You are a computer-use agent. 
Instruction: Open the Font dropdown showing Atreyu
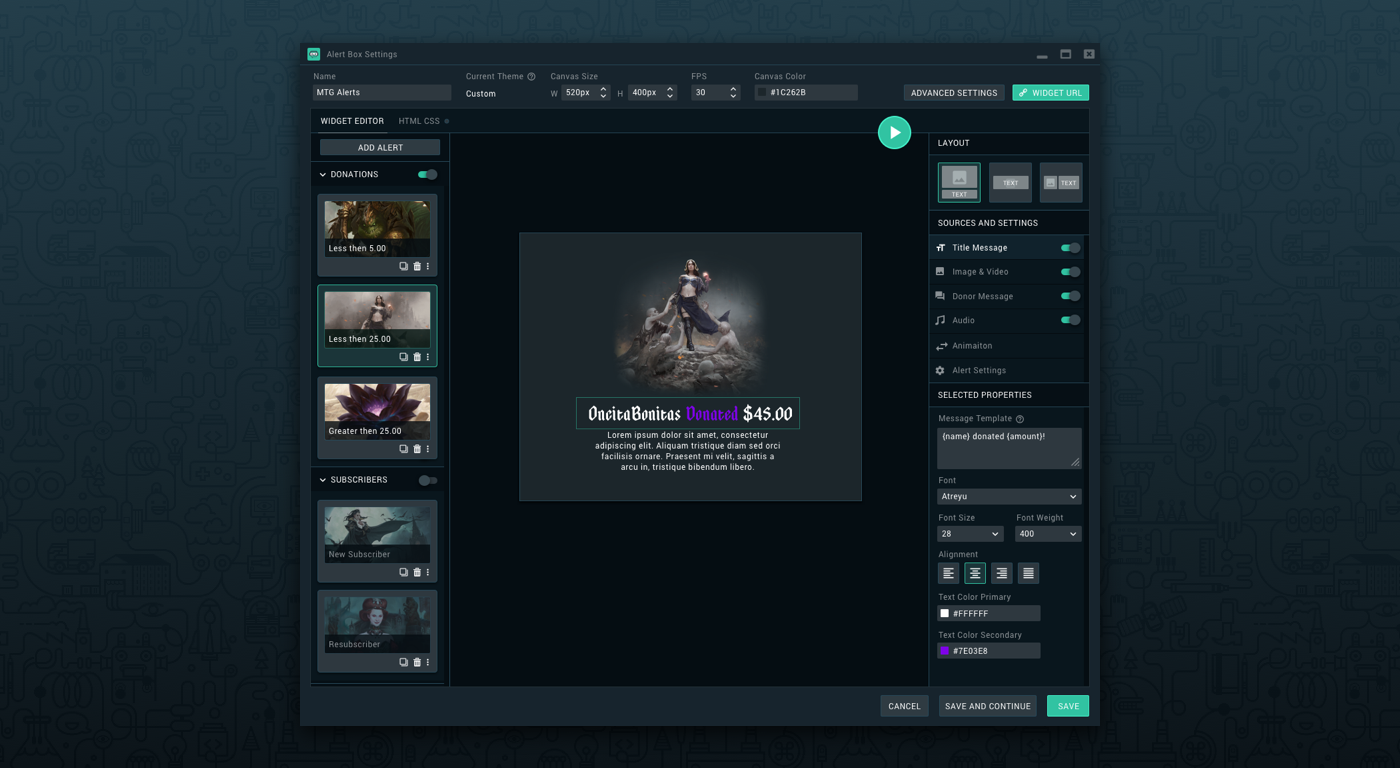(1009, 496)
